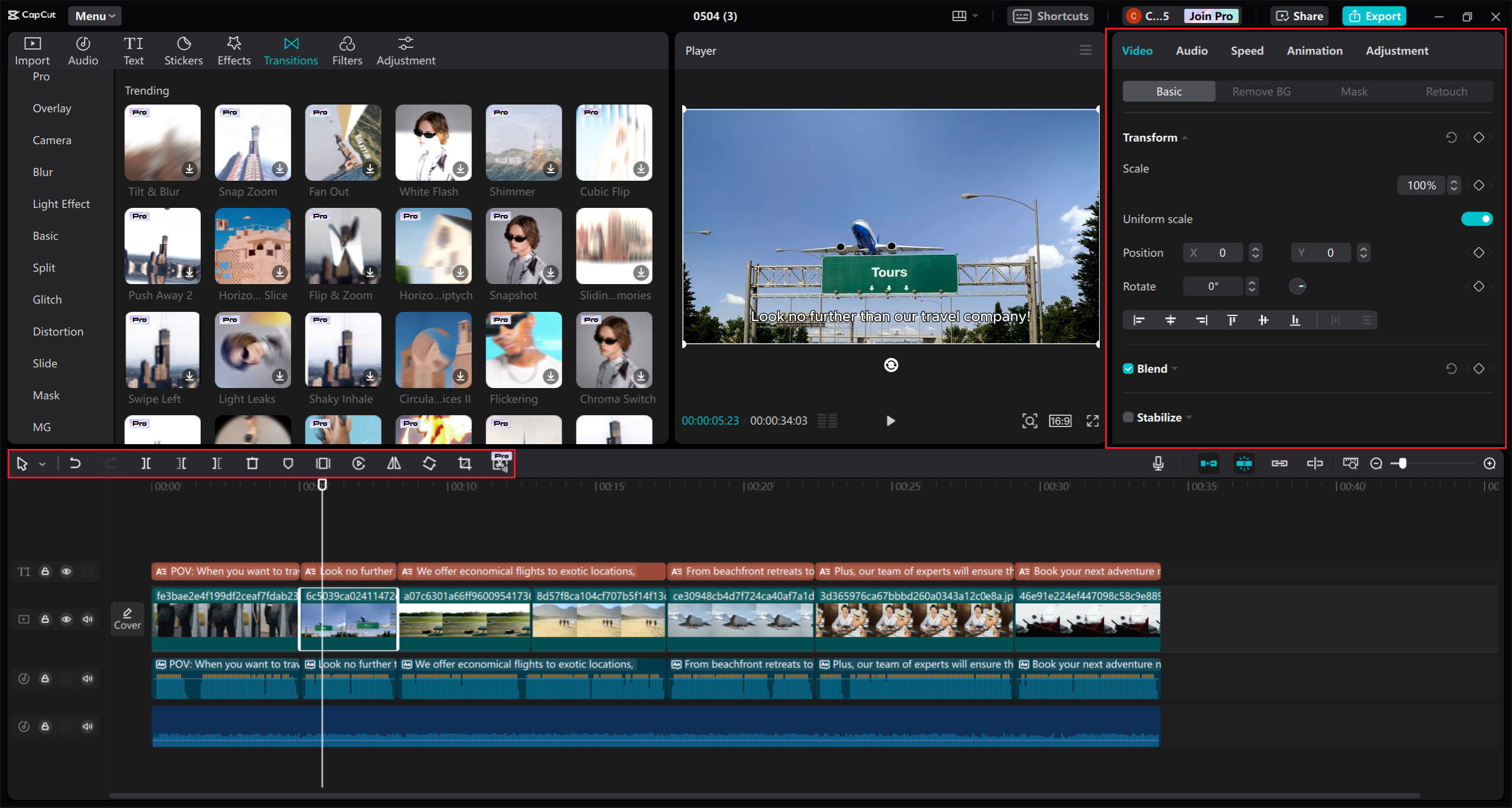Image resolution: width=1512 pixels, height=808 pixels.
Task: Enable the Stabilize checkbox
Action: (1128, 417)
